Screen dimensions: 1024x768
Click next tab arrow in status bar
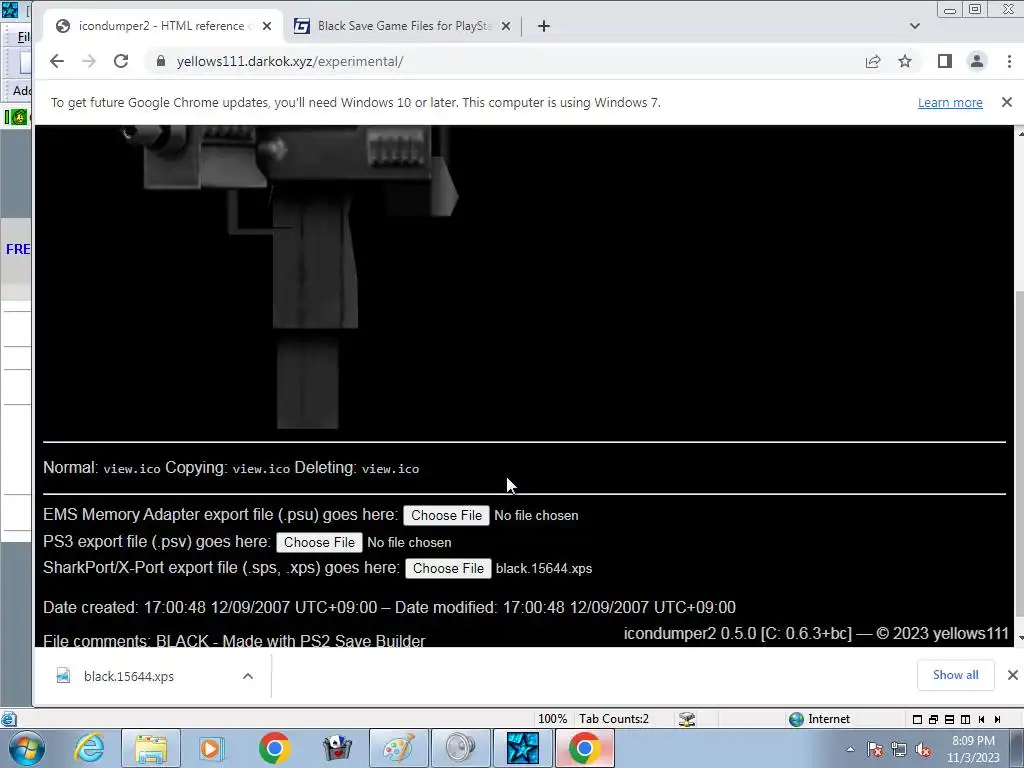[997, 719]
